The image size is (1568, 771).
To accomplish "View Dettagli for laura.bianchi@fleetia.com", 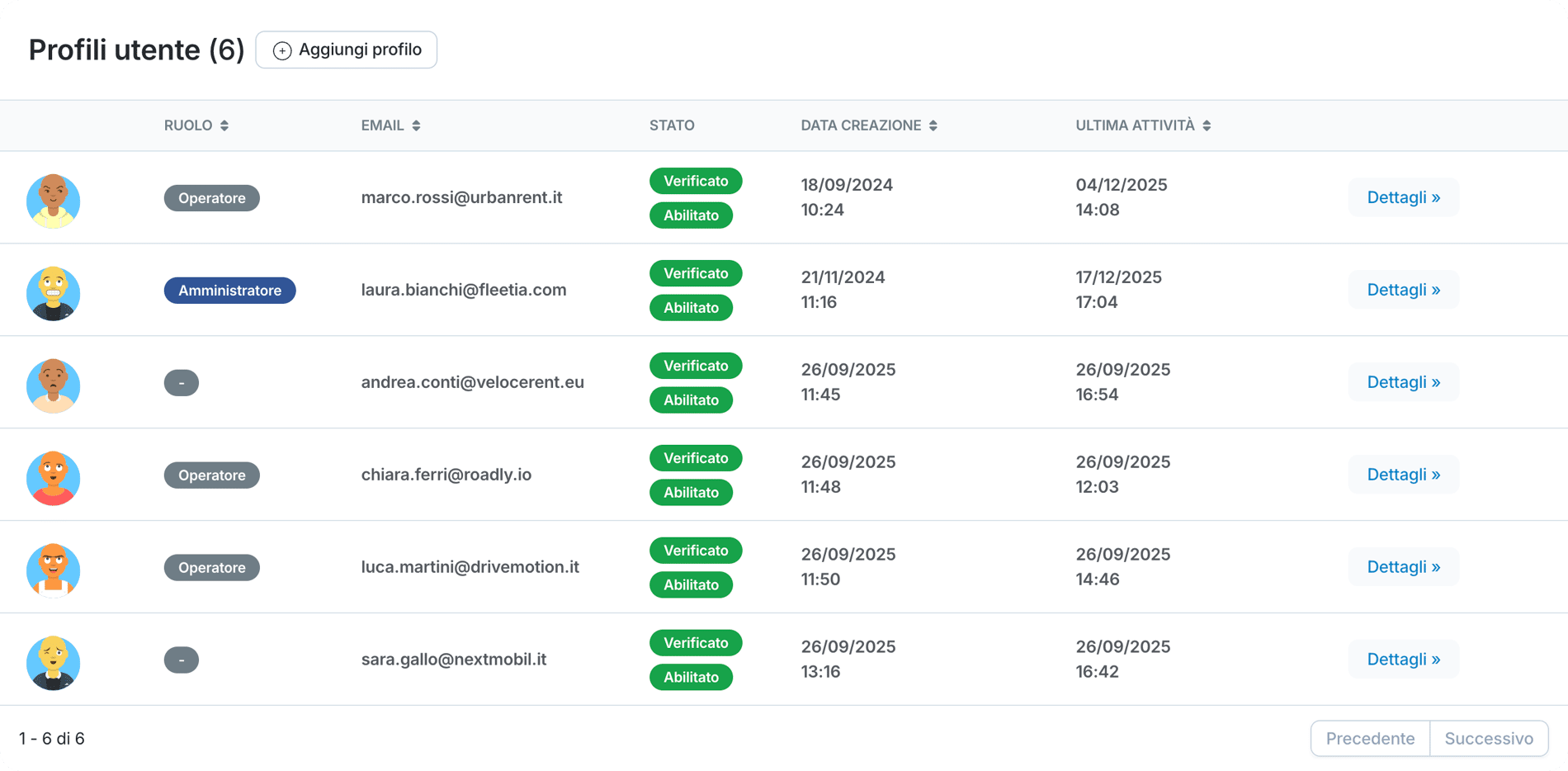I will point(1403,290).
